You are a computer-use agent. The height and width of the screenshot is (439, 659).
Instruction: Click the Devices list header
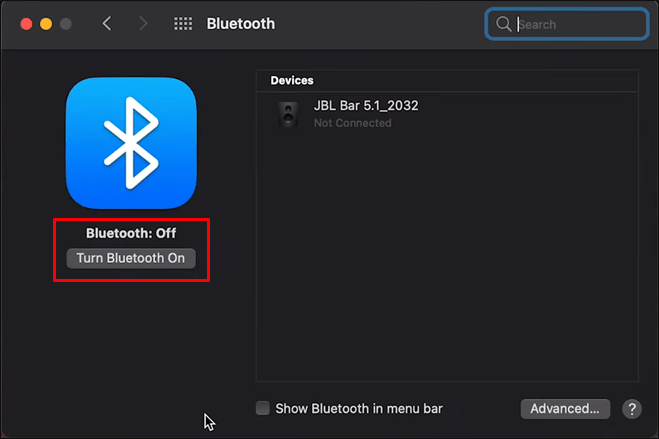[x=292, y=80]
